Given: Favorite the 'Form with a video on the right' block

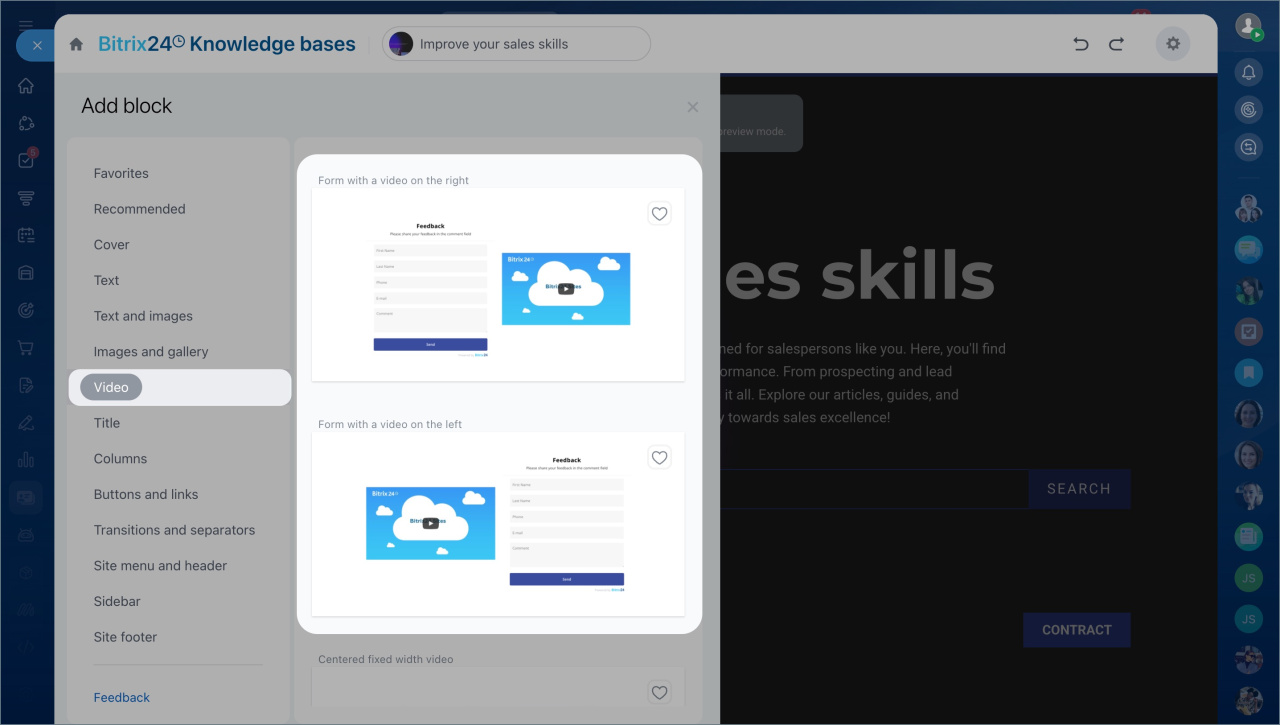Looking at the screenshot, I should [659, 213].
